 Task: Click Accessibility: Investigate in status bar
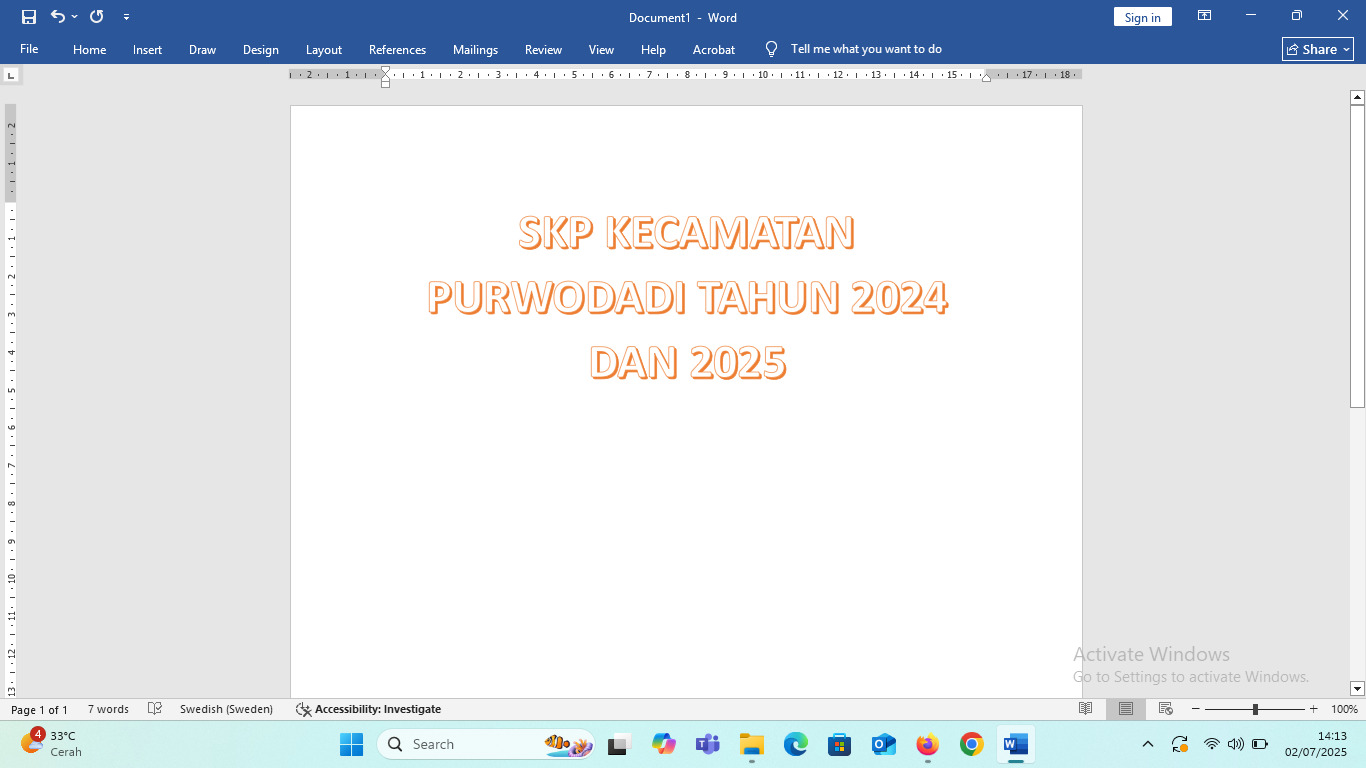(x=368, y=709)
